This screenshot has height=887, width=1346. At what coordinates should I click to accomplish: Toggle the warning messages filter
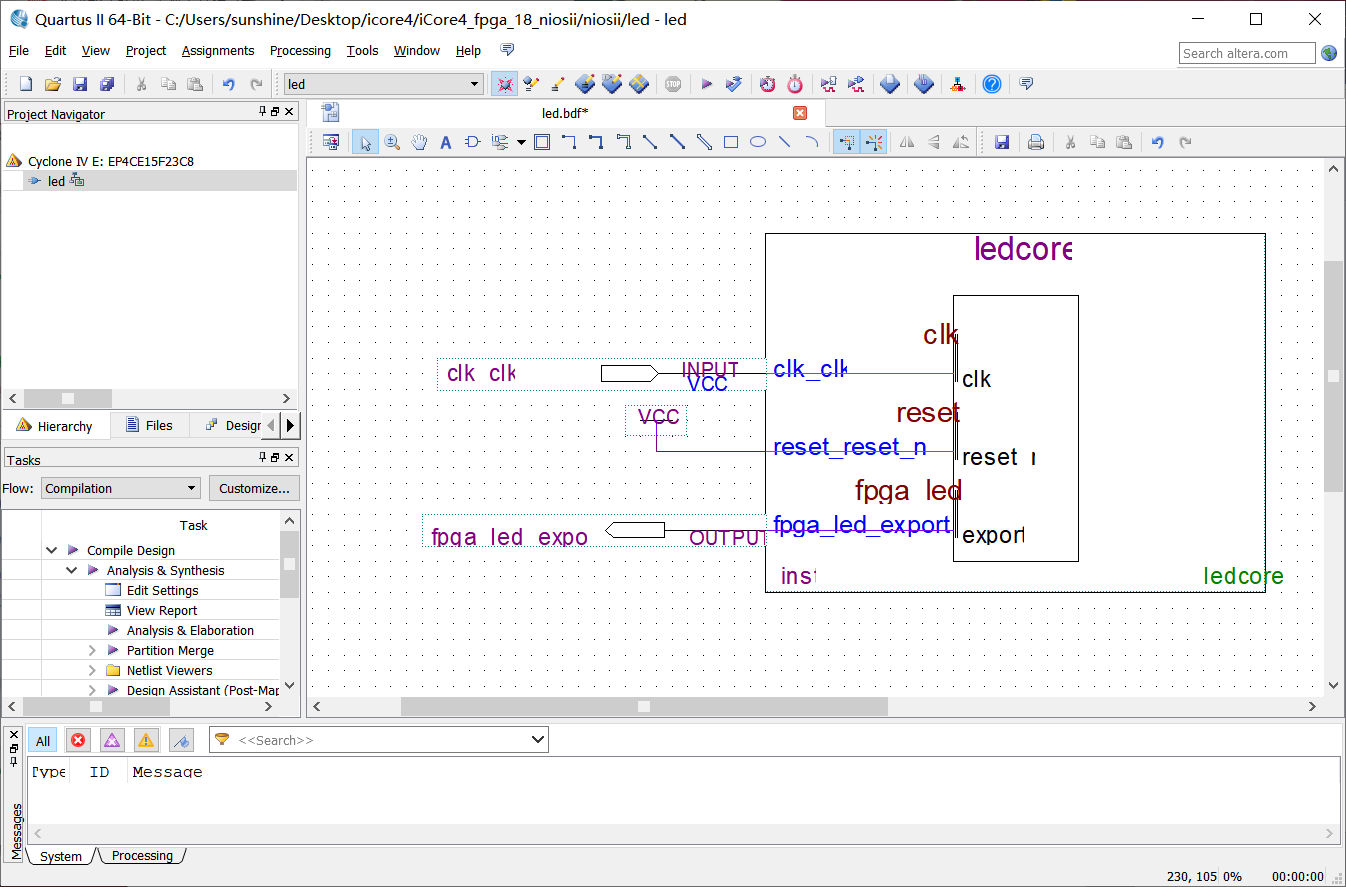tap(146, 740)
